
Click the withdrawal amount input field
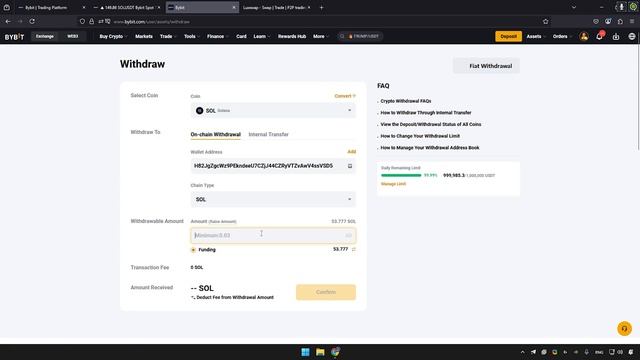(273, 236)
